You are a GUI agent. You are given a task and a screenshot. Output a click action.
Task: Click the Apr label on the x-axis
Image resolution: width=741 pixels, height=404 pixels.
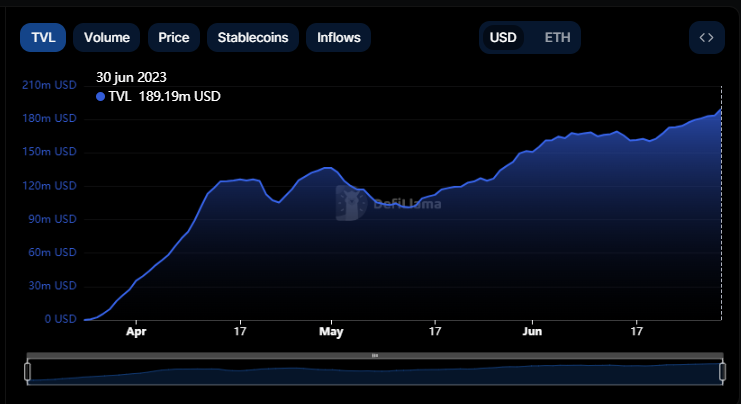pos(136,330)
